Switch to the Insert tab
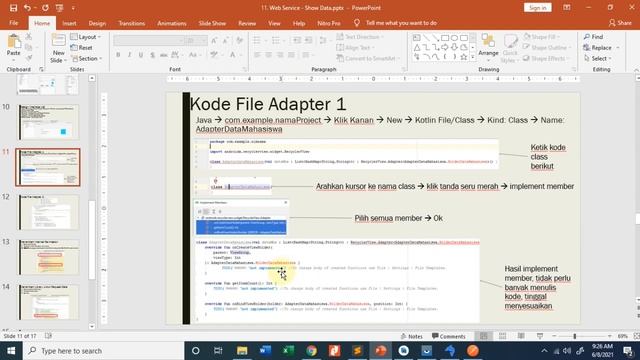The height and width of the screenshot is (360, 640). click(69, 23)
